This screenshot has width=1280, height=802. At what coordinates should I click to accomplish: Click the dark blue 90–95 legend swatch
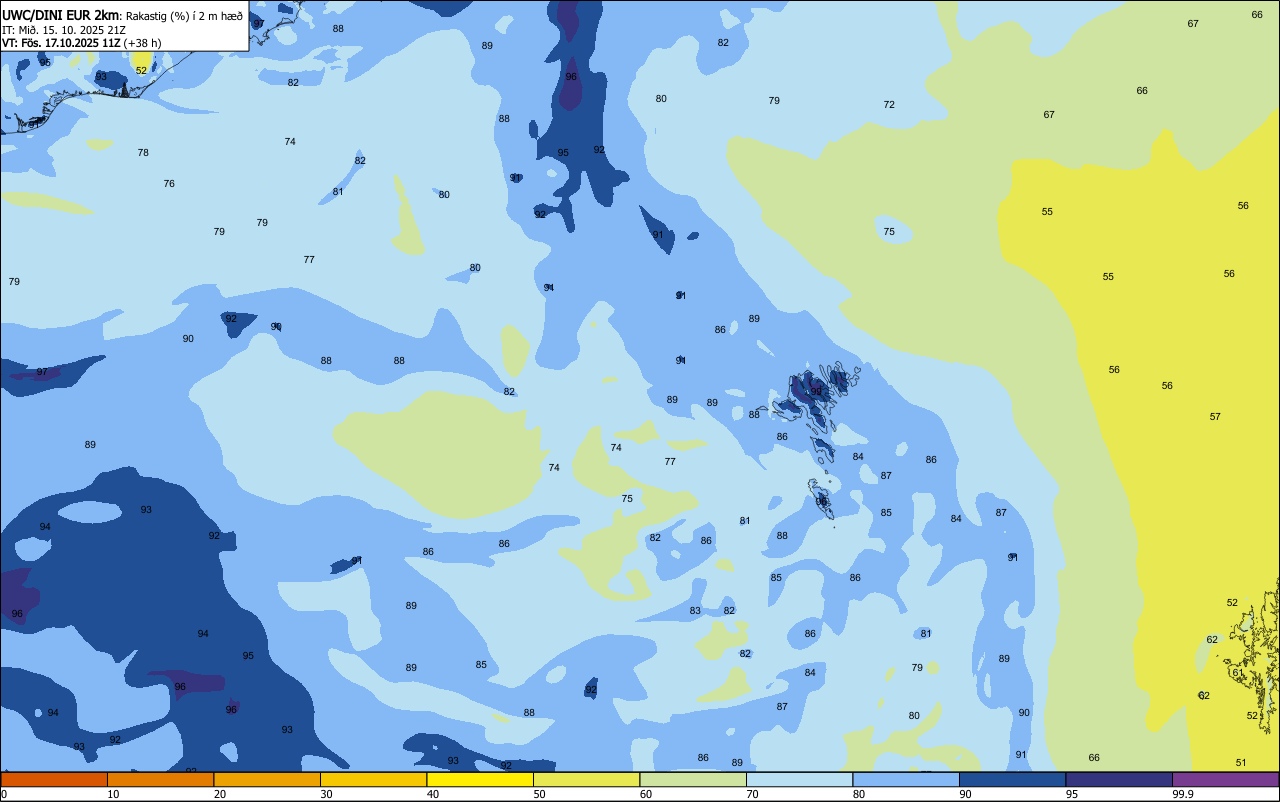tap(1012, 779)
